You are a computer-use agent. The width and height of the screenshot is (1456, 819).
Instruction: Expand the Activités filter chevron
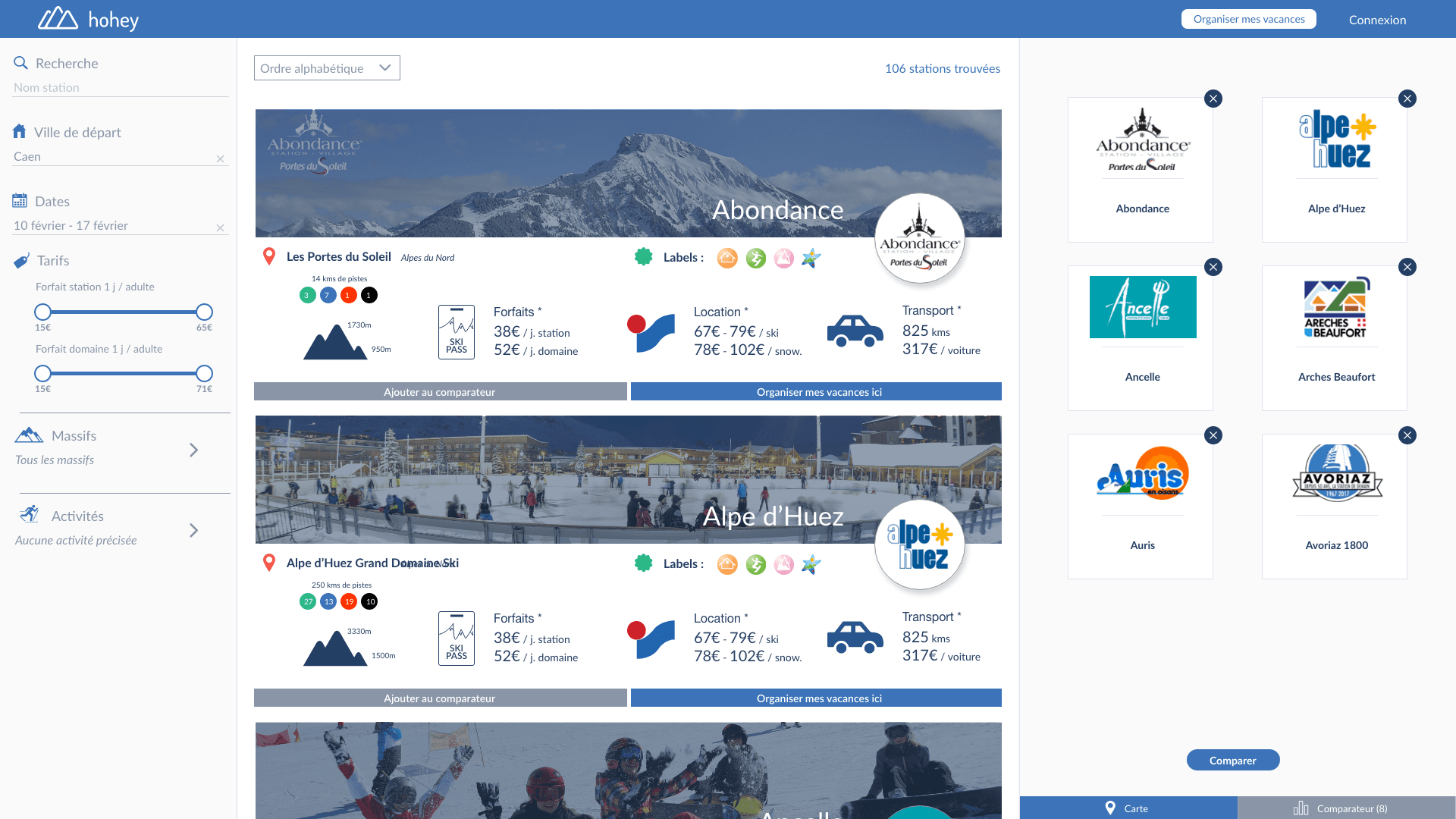coord(193,530)
